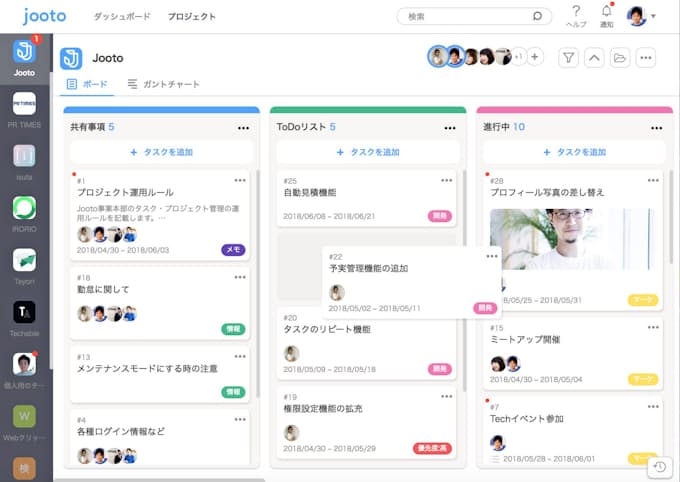
Task: Open the history clock icon at bottom right
Action: pos(659,466)
